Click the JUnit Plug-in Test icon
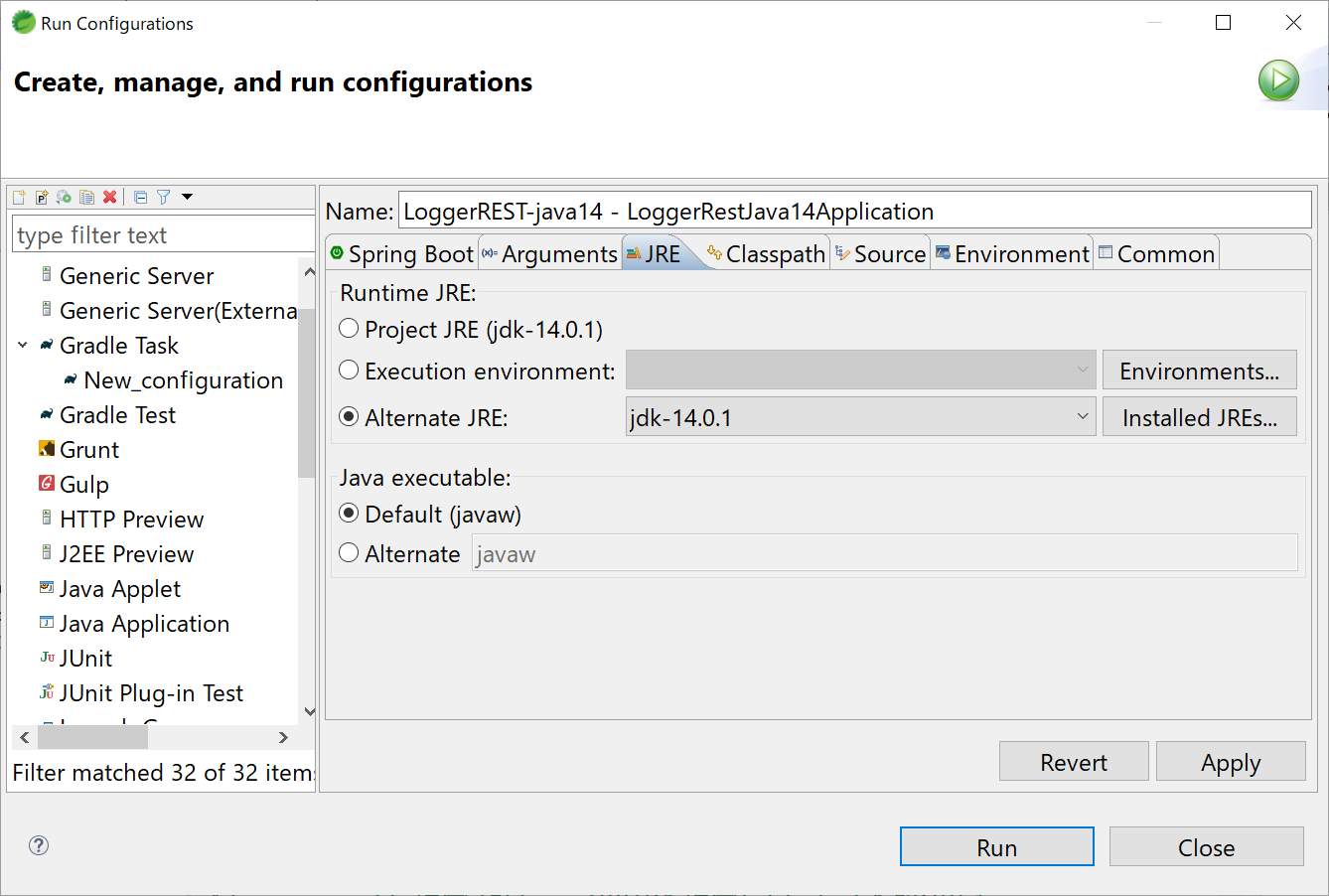This screenshot has height=896, width=1329. [47, 692]
